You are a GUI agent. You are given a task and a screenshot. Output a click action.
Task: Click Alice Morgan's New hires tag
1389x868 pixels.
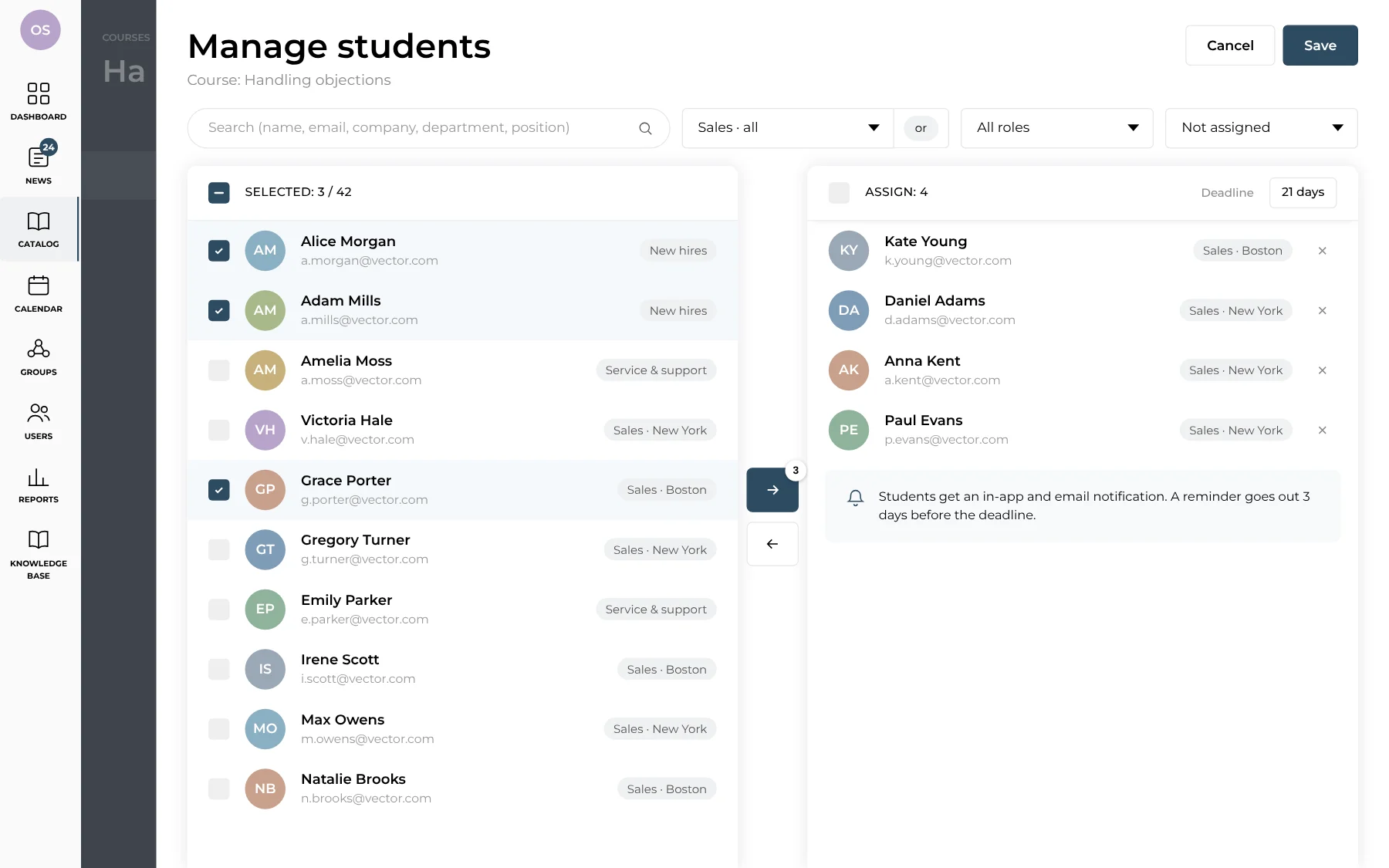coord(678,251)
